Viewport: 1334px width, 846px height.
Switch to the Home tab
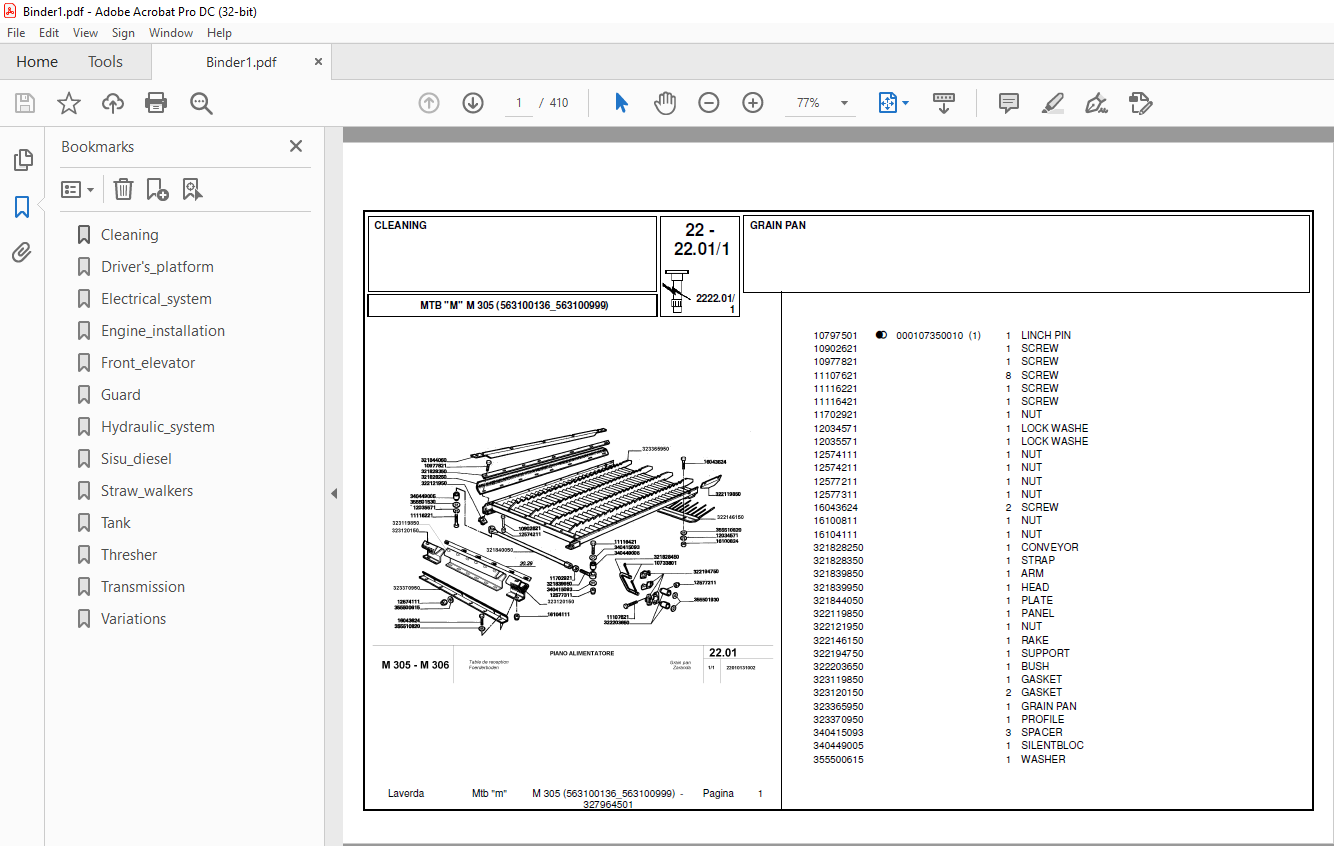click(37, 62)
